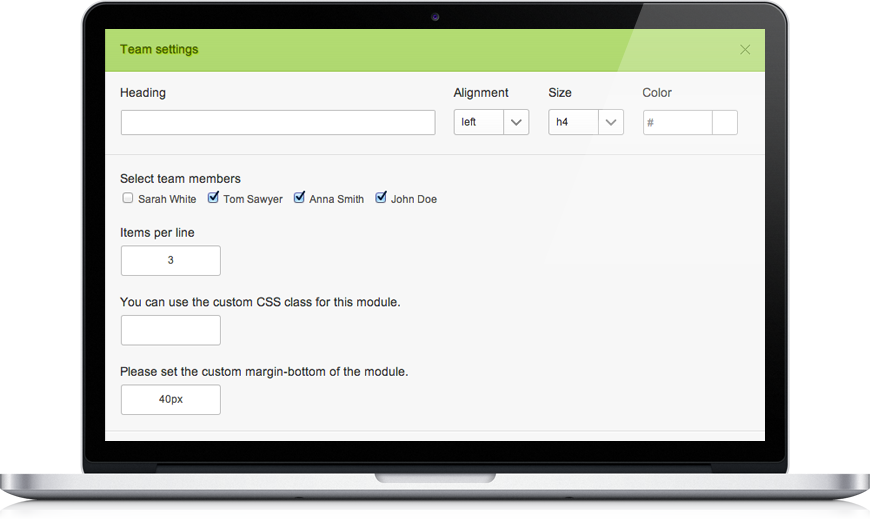Click the Size label

[560, 93]
